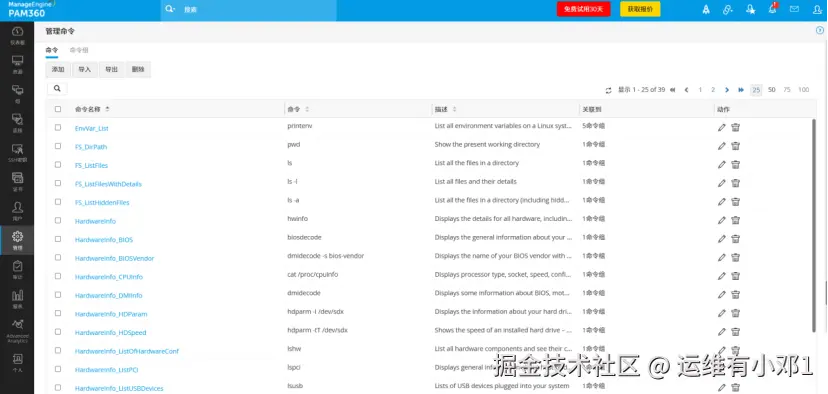
Task: Show 100 rows per page
Action: (x=804, y=90)
